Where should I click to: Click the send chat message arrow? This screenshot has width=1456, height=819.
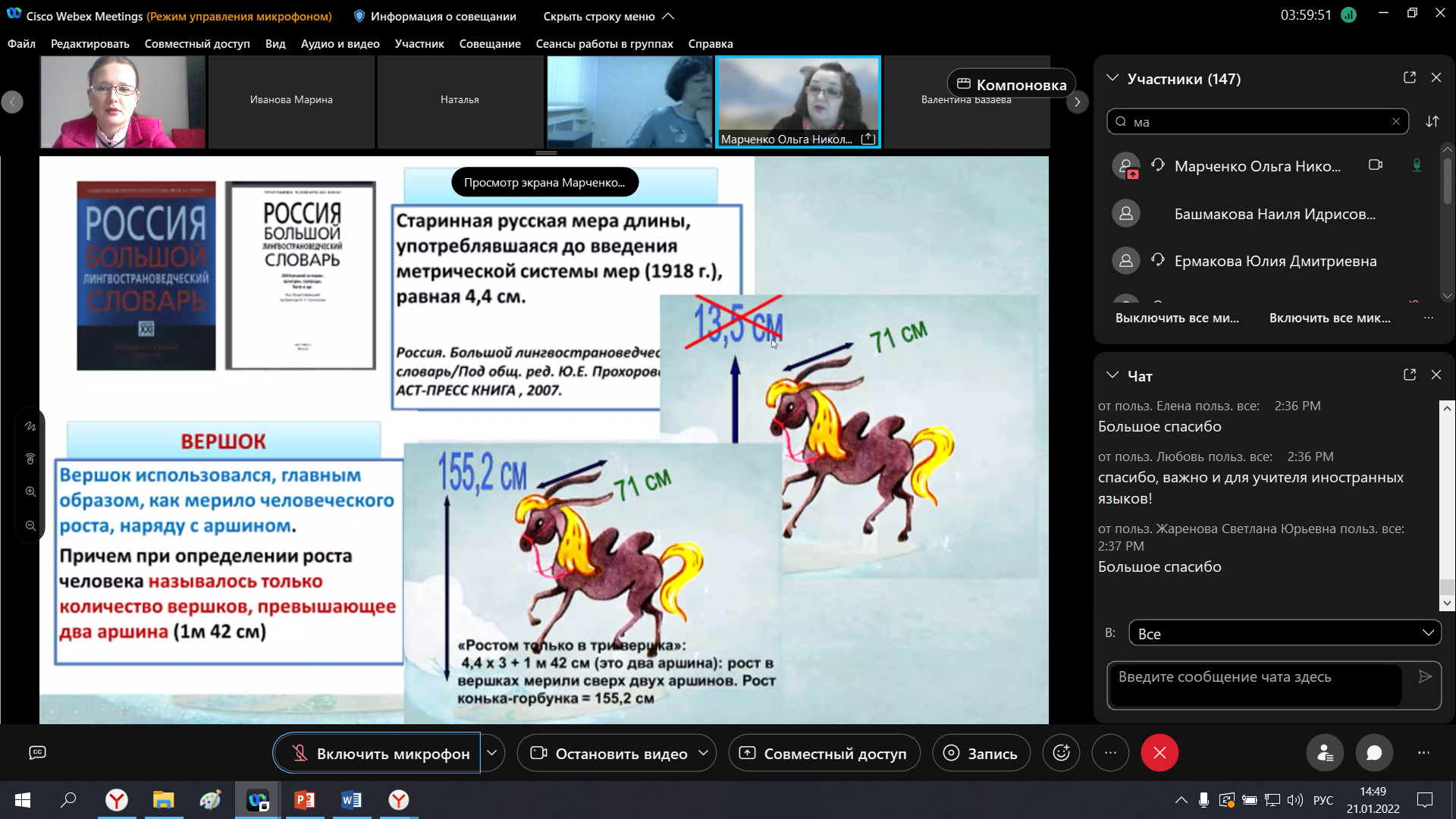pyautogui.click(x=1425, y=676)
